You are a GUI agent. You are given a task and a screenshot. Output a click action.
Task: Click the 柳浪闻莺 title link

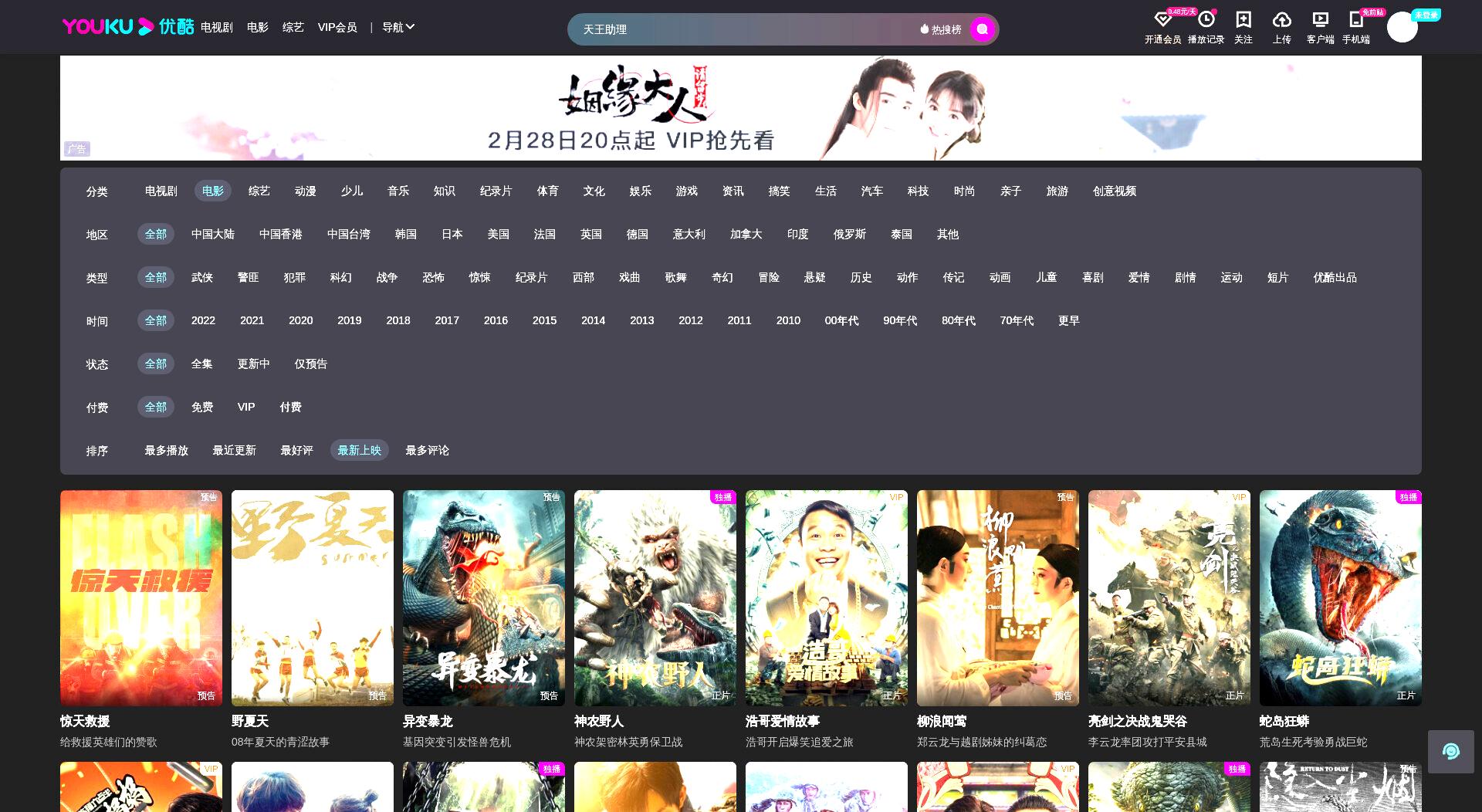[942, 721]
